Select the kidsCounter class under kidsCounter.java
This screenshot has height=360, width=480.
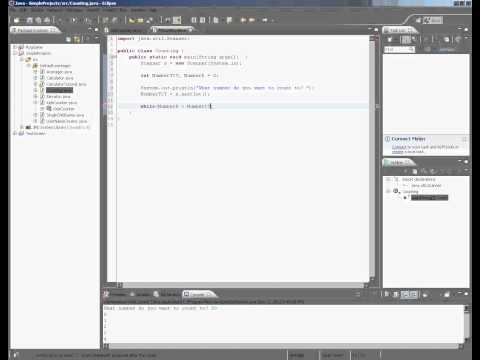click(x=63, y=109)
